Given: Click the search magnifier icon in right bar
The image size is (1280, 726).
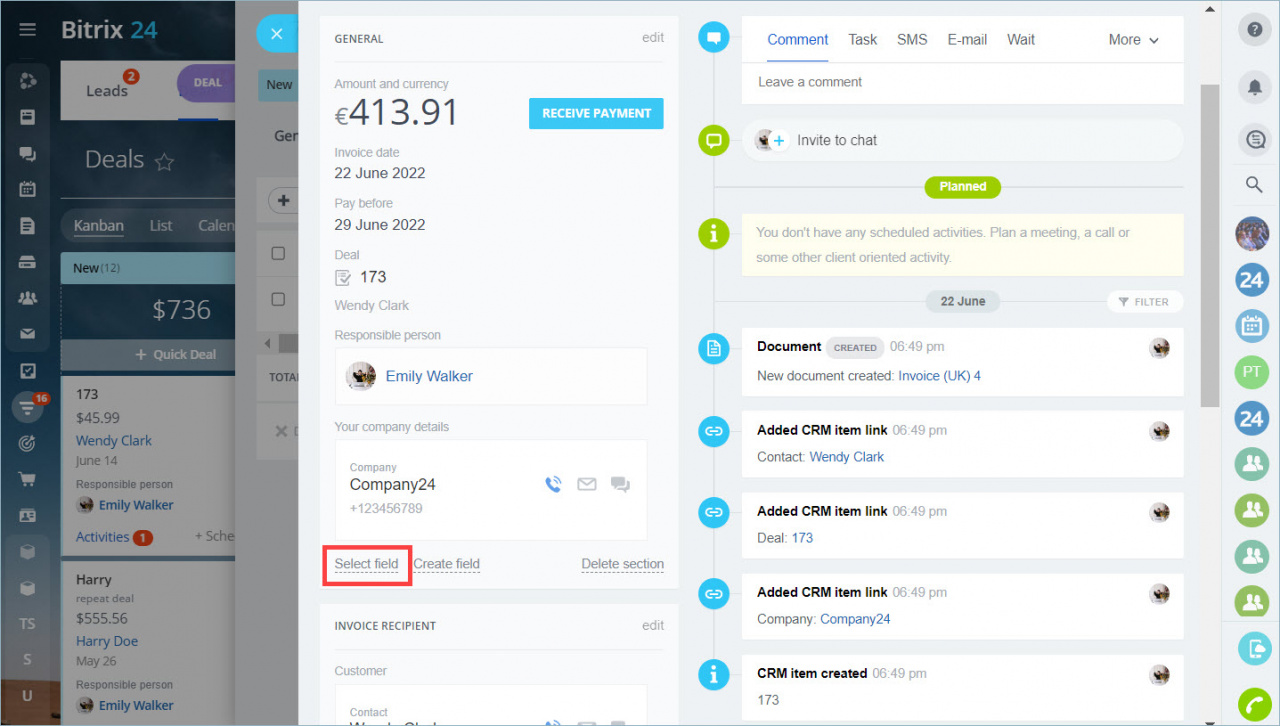Looking at the screenshot, I should coord(1253,185).
